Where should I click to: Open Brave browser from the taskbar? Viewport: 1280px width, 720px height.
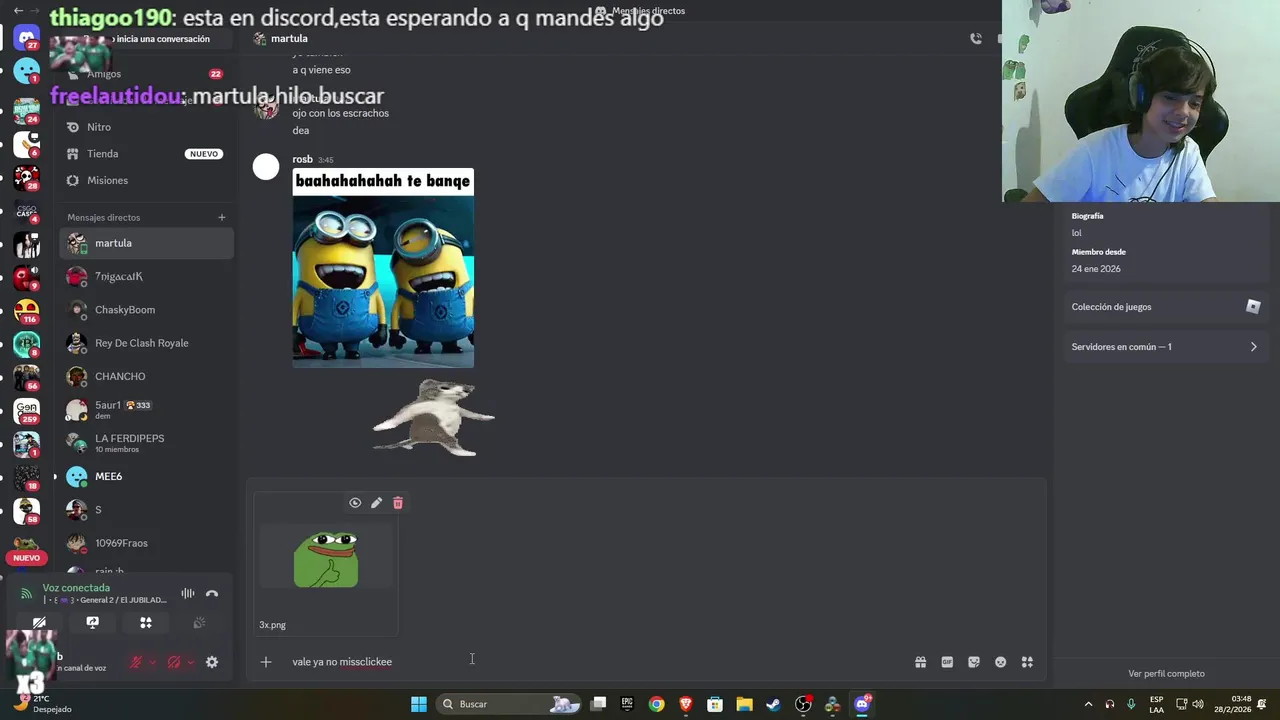click(x=685, y=704)
